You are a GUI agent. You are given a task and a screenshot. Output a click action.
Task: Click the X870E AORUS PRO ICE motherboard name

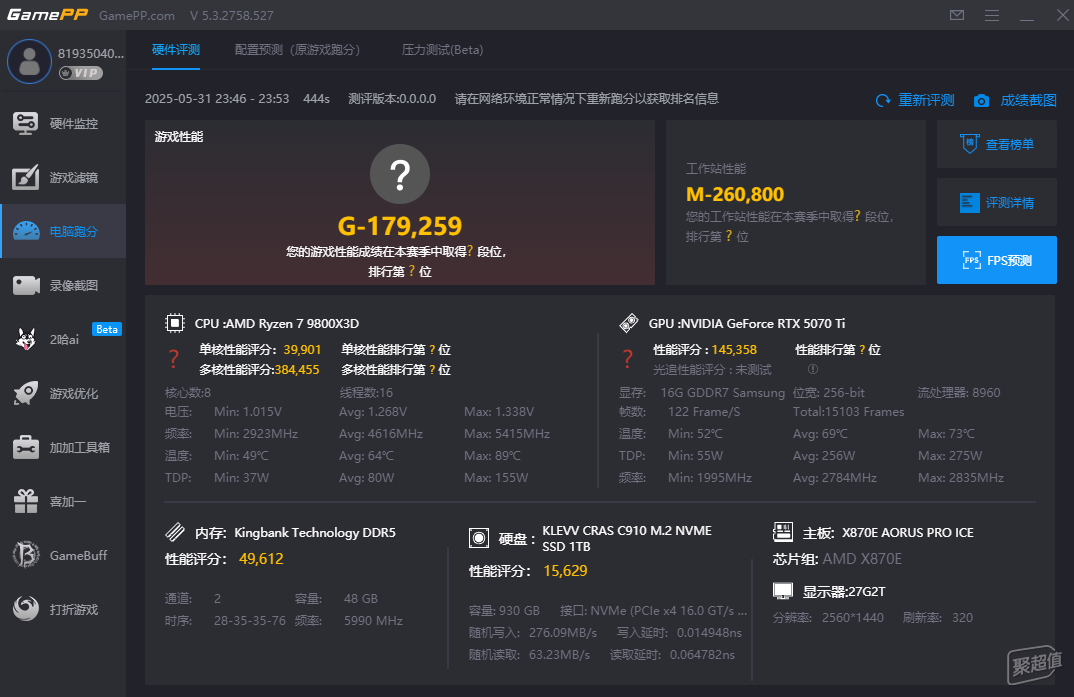point(908,533)
